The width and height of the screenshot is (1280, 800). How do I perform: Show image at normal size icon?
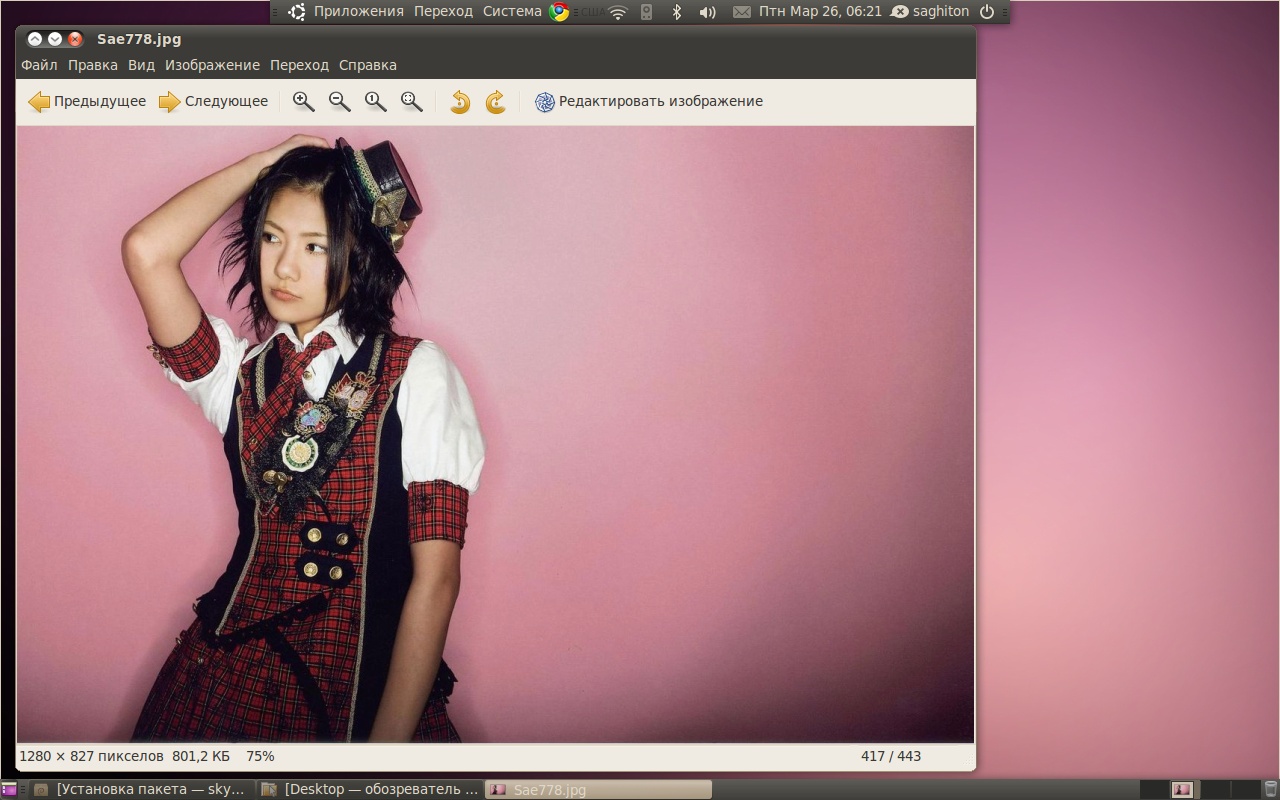[376, 101]
